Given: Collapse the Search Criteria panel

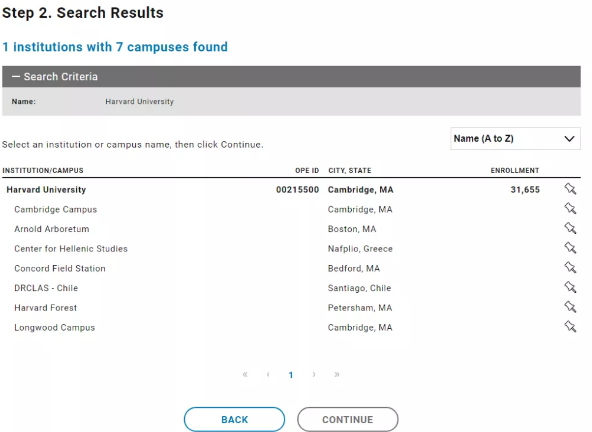Looking at the screenshot, I should [x=55, y=77].
